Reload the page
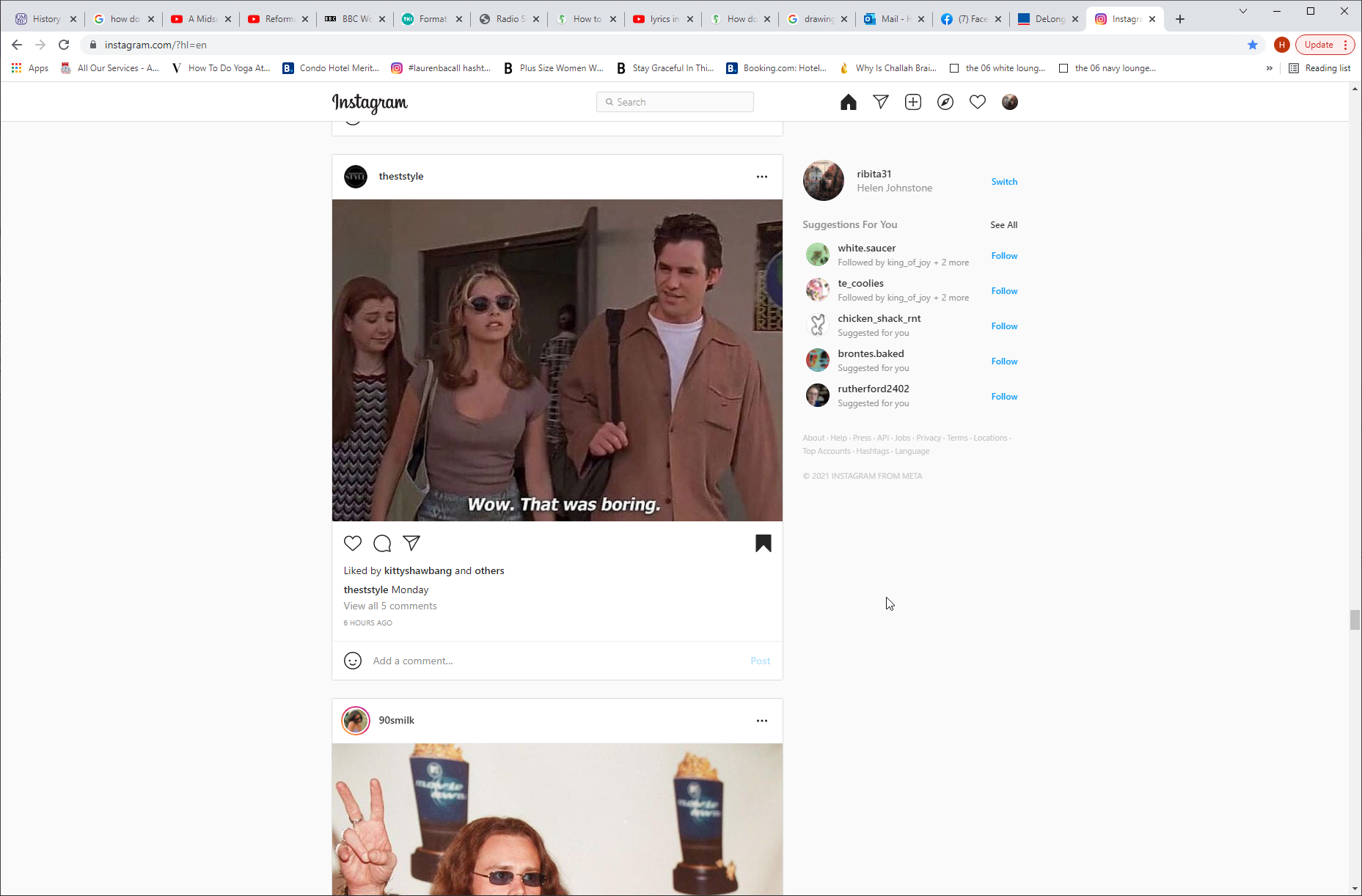The image size is (1362, 896). (x=64, y=45)
